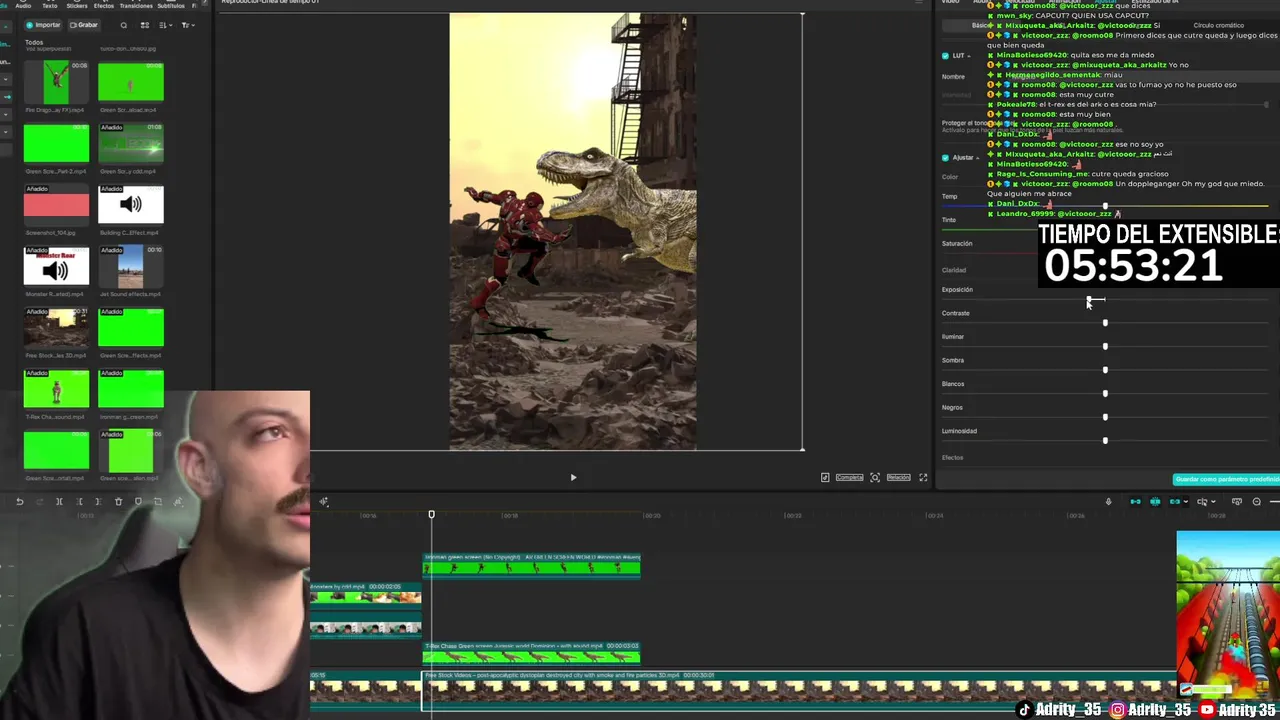
Task: Click the Relación aspect ratio button
Action: pos(898,478)
